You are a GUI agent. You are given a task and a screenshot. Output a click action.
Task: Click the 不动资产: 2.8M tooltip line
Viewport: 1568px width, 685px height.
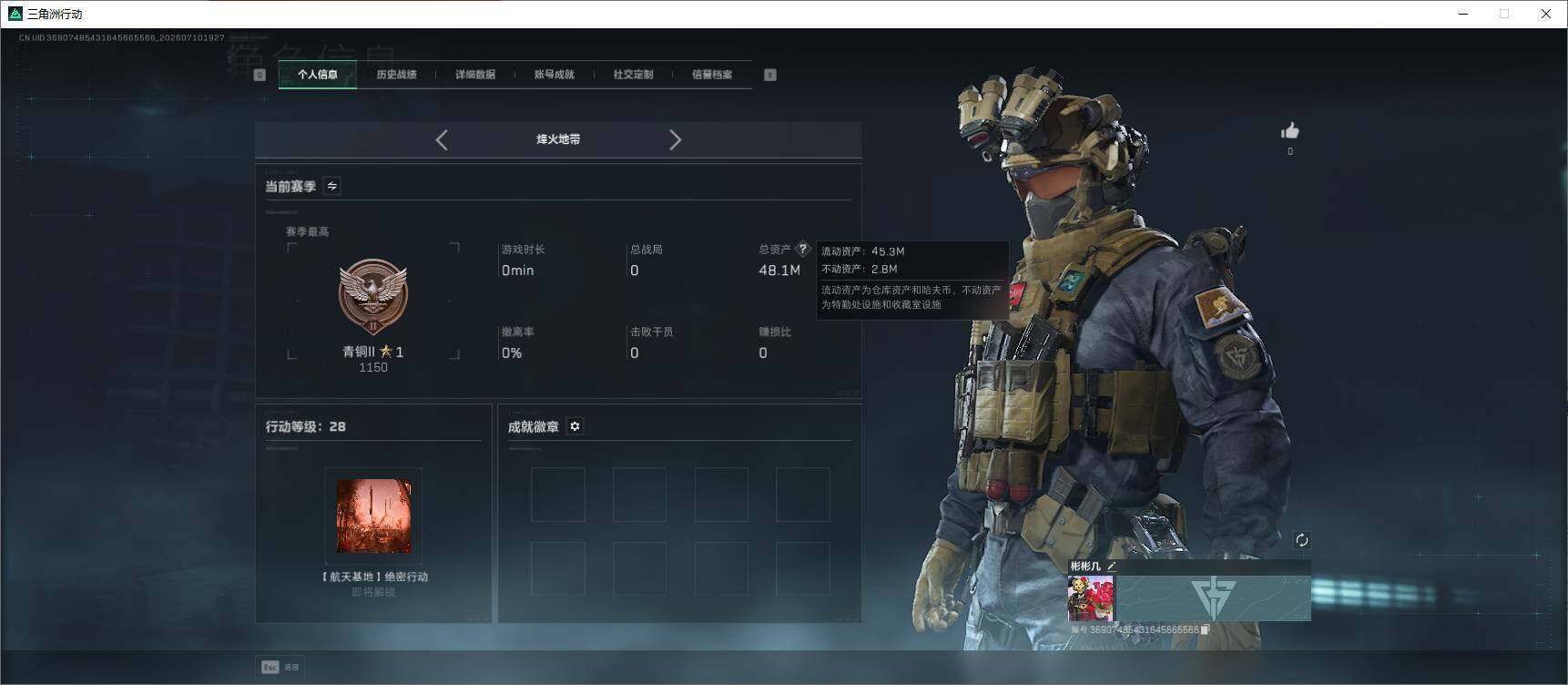(x=860, y=270)
